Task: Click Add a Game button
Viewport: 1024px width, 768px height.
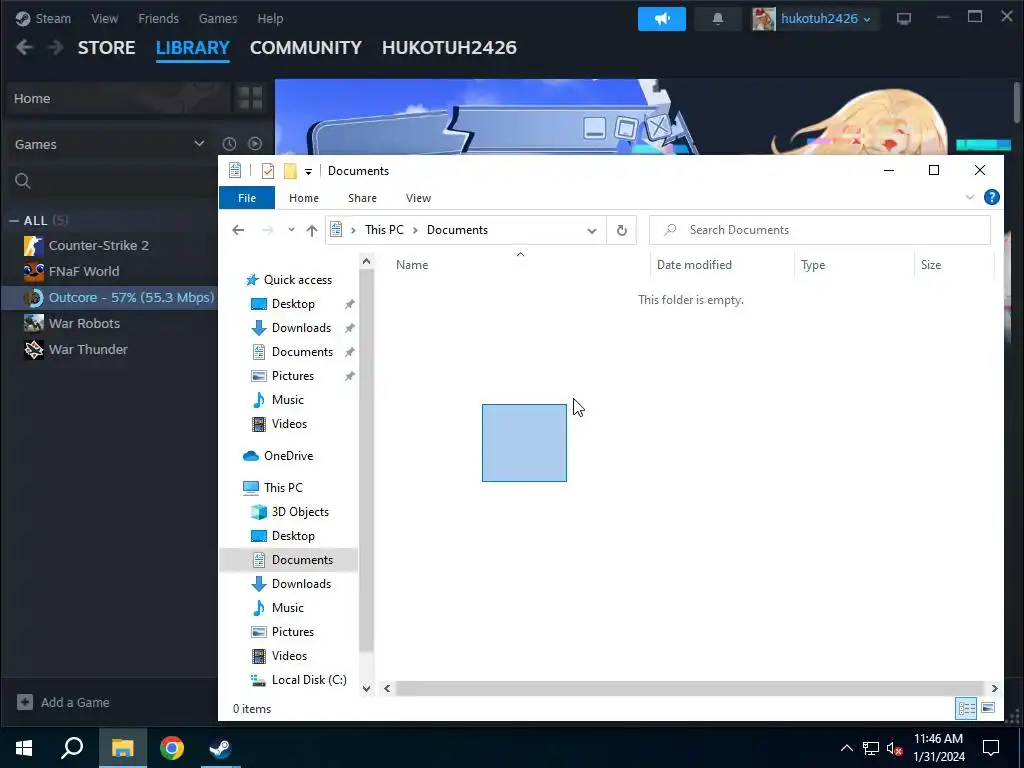Action: [63, 703]
